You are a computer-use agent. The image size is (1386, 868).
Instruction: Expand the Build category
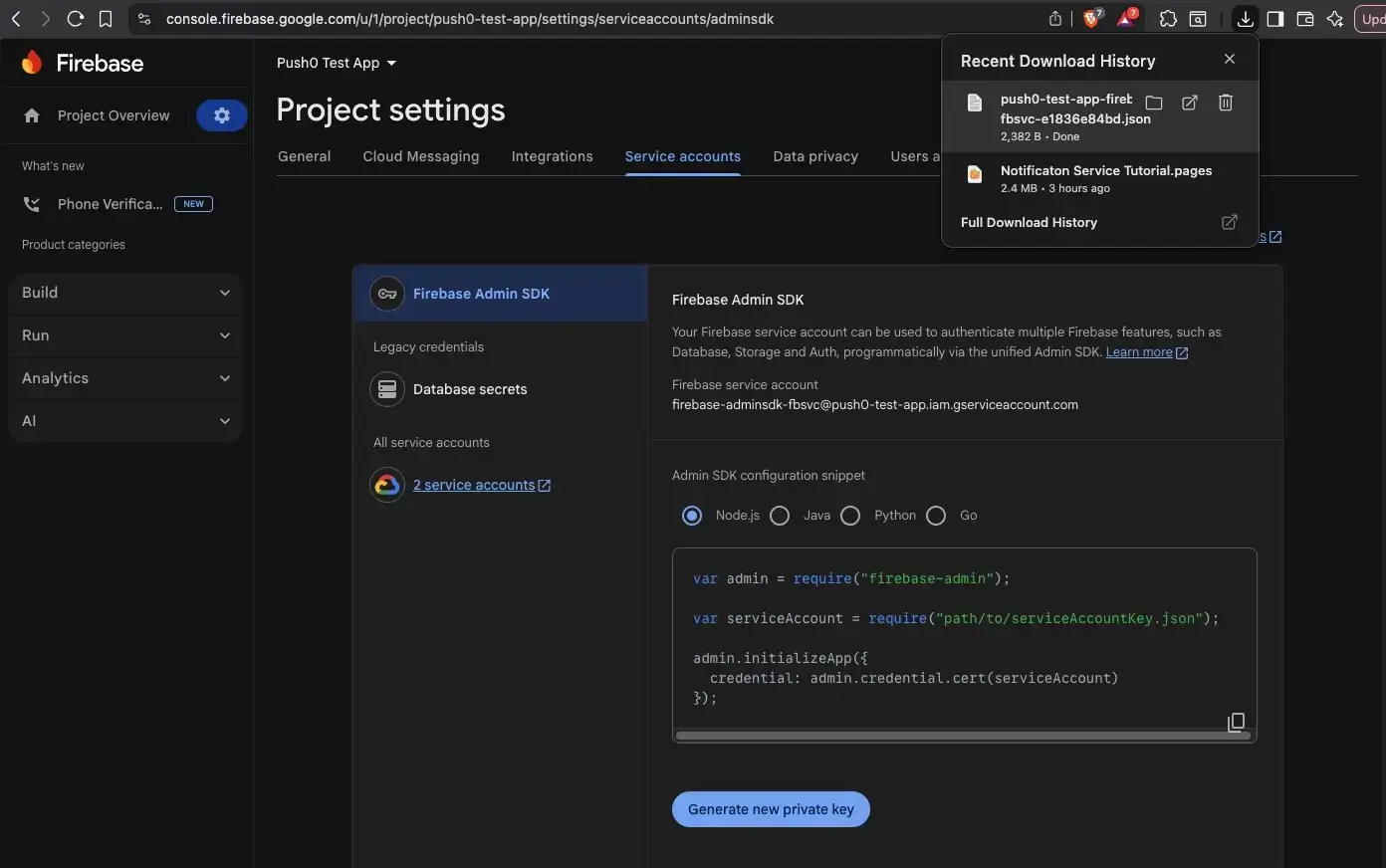click(x=124, y=292)
